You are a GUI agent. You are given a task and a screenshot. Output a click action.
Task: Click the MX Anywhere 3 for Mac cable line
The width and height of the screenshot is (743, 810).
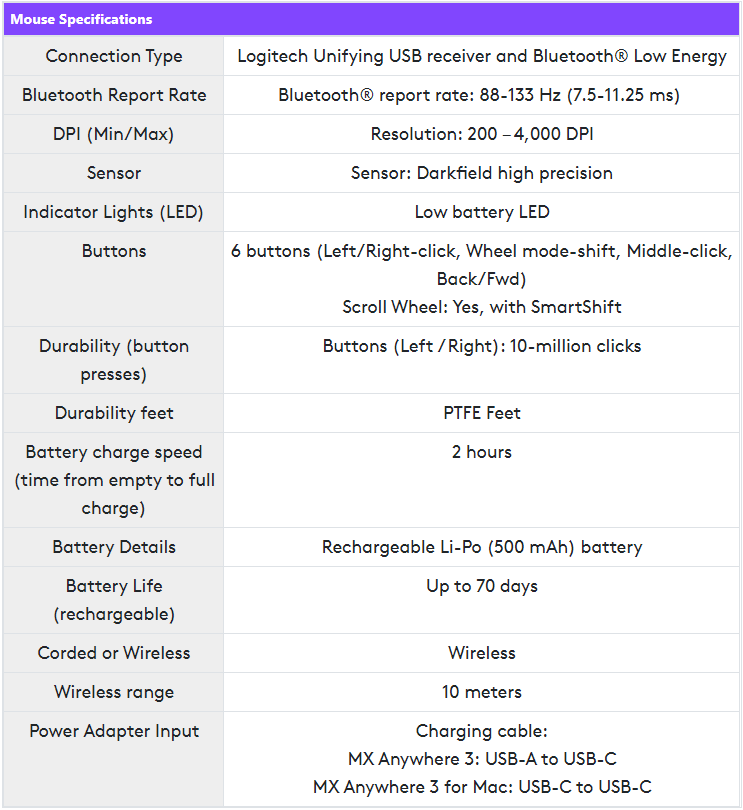[x=482, y=787]
